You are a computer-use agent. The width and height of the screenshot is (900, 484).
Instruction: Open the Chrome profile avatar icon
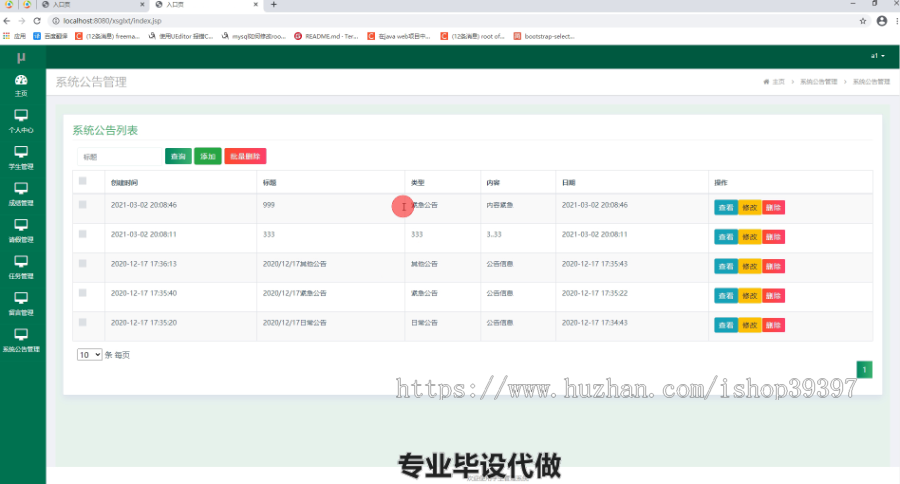coord(882,21)
